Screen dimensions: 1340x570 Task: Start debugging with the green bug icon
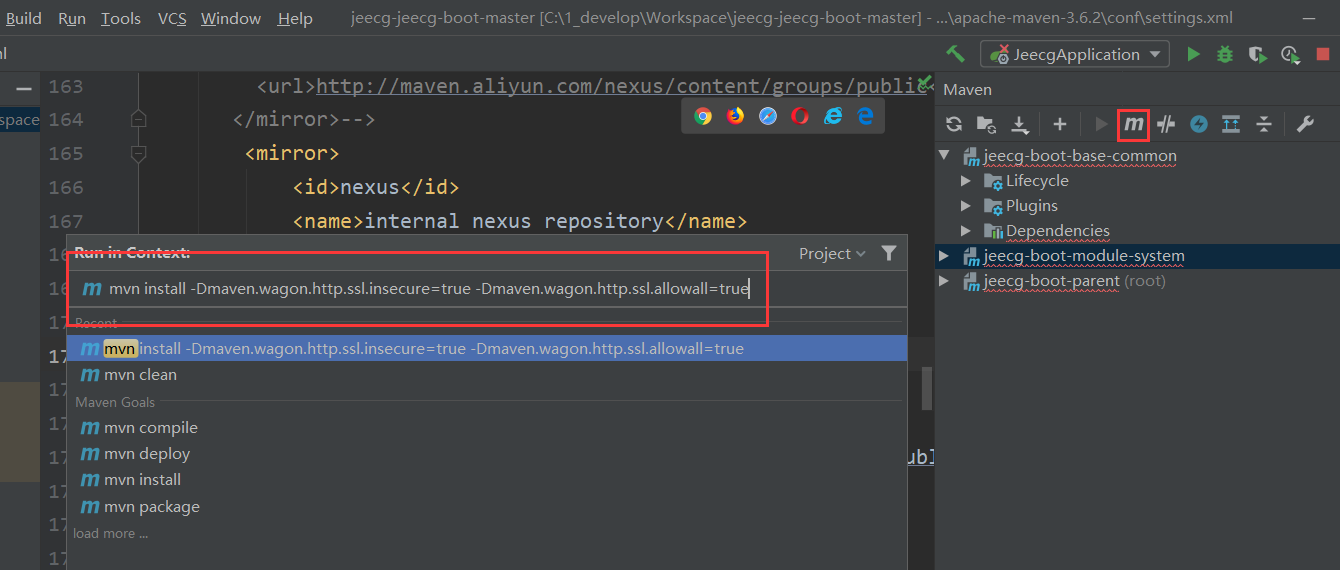coord(1225,55)
